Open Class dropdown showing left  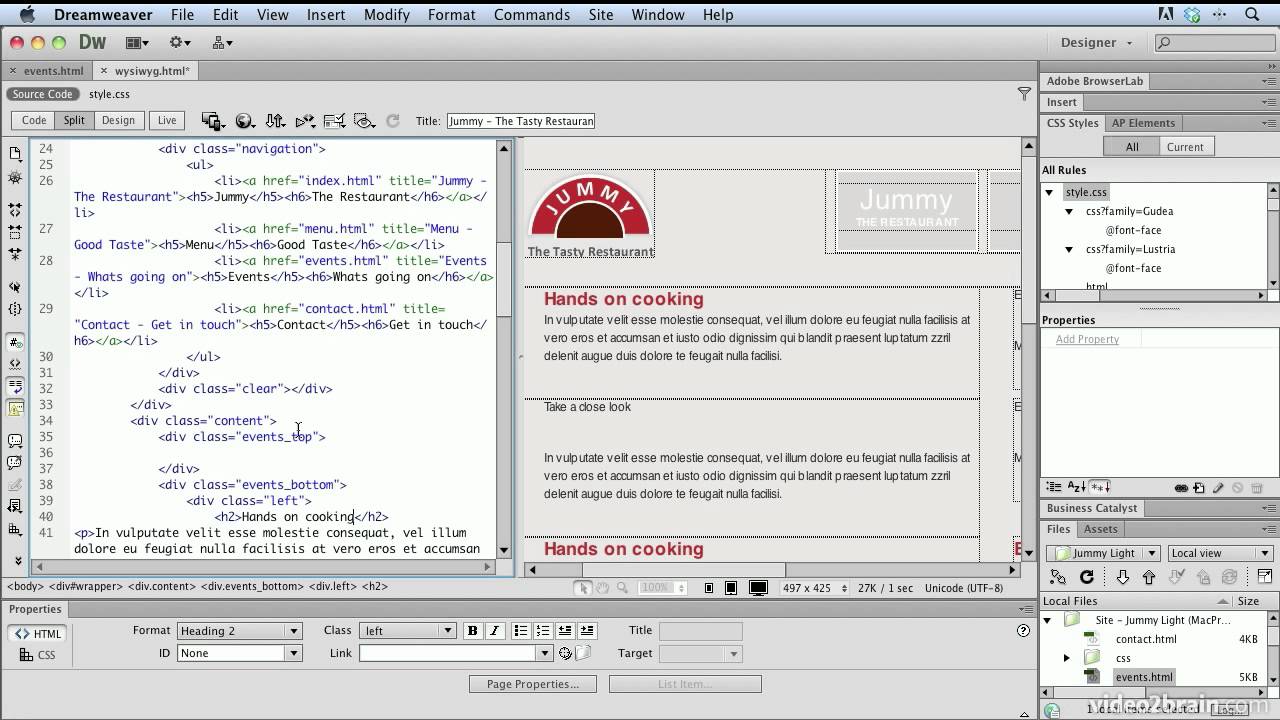tap(408, 631)
